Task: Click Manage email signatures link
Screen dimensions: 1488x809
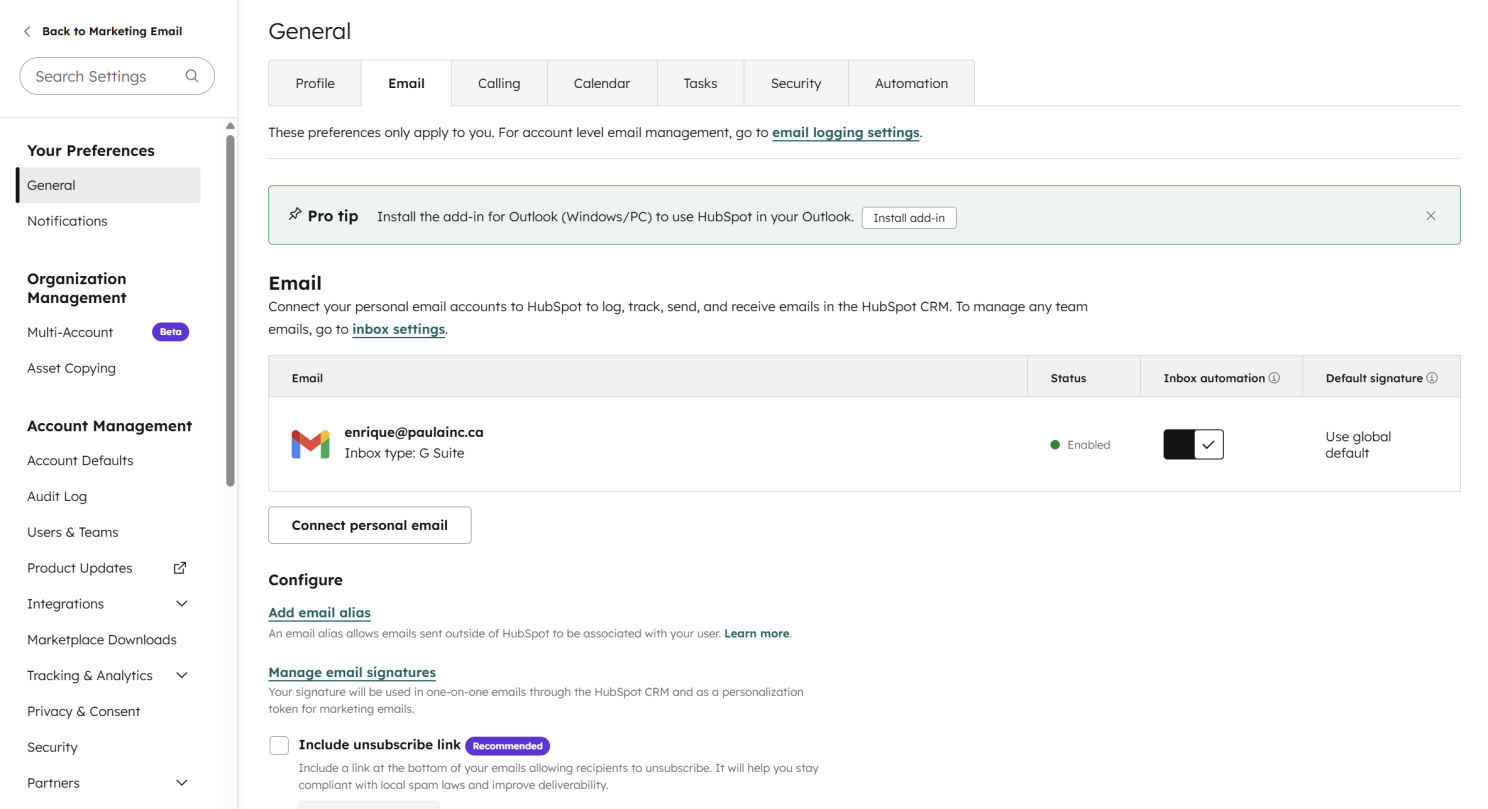Action: [352, 672]
